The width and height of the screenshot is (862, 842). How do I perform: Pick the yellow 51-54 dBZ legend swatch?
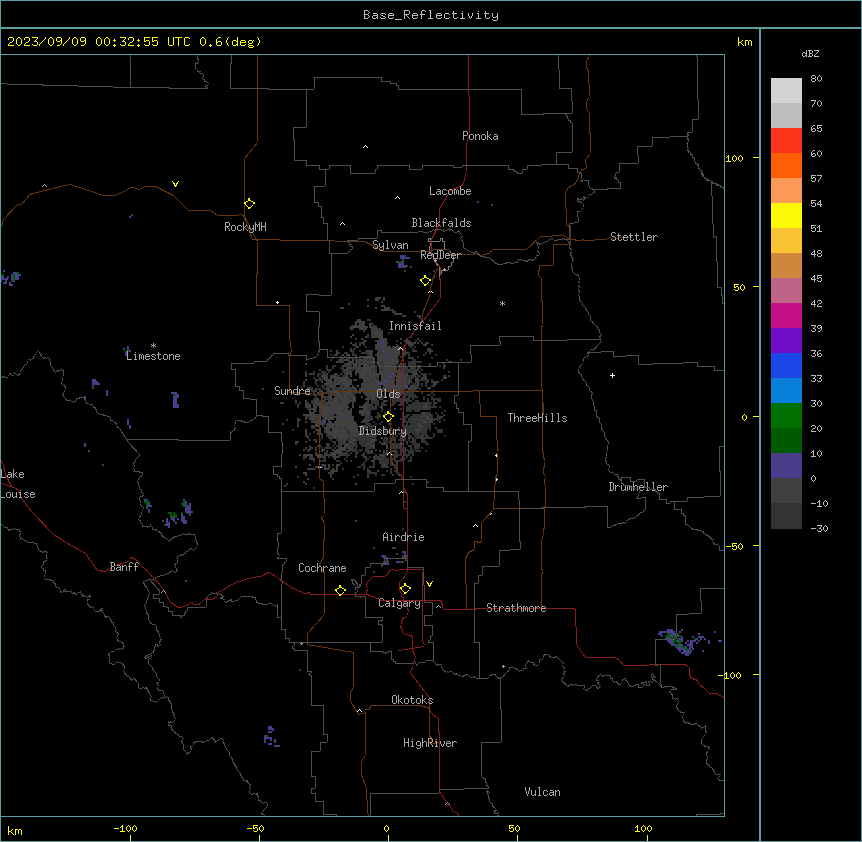[786, 215]
